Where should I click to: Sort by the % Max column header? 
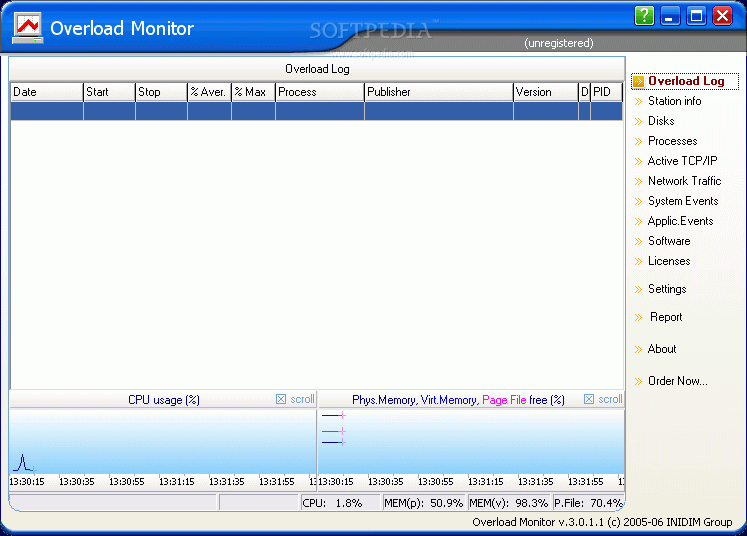tap(253, 92)
